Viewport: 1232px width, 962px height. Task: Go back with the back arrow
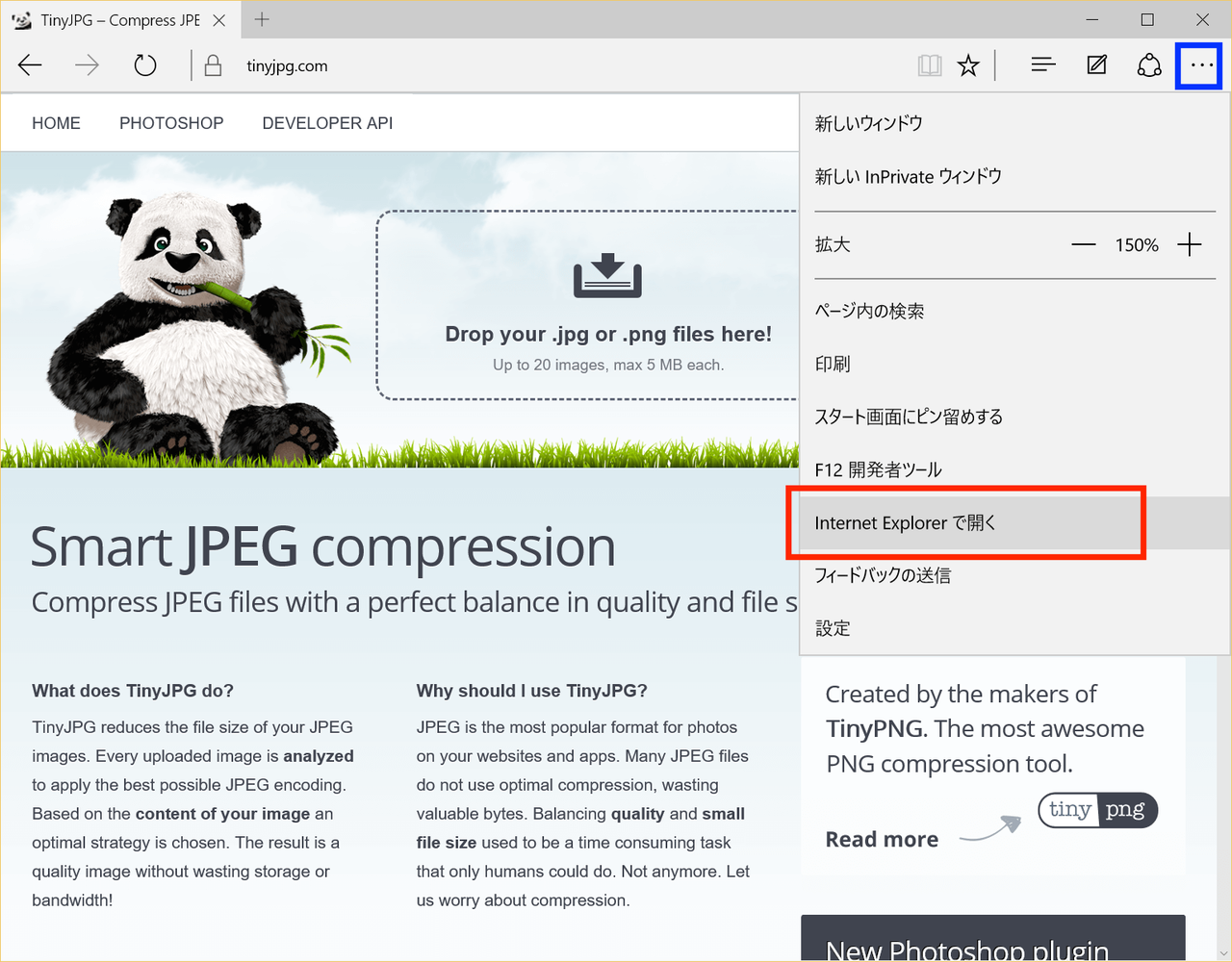click(x=31, y=65)
